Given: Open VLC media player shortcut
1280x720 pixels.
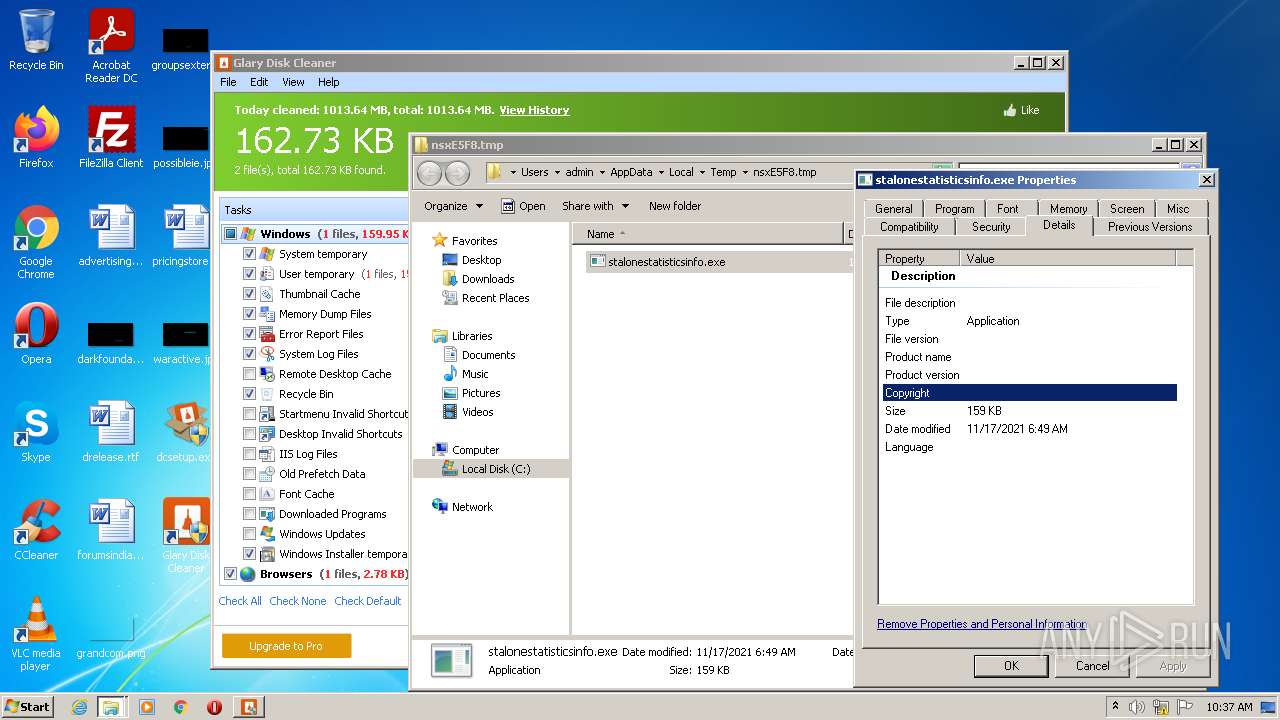Looking at the screenshot, I should click(36, 634).
